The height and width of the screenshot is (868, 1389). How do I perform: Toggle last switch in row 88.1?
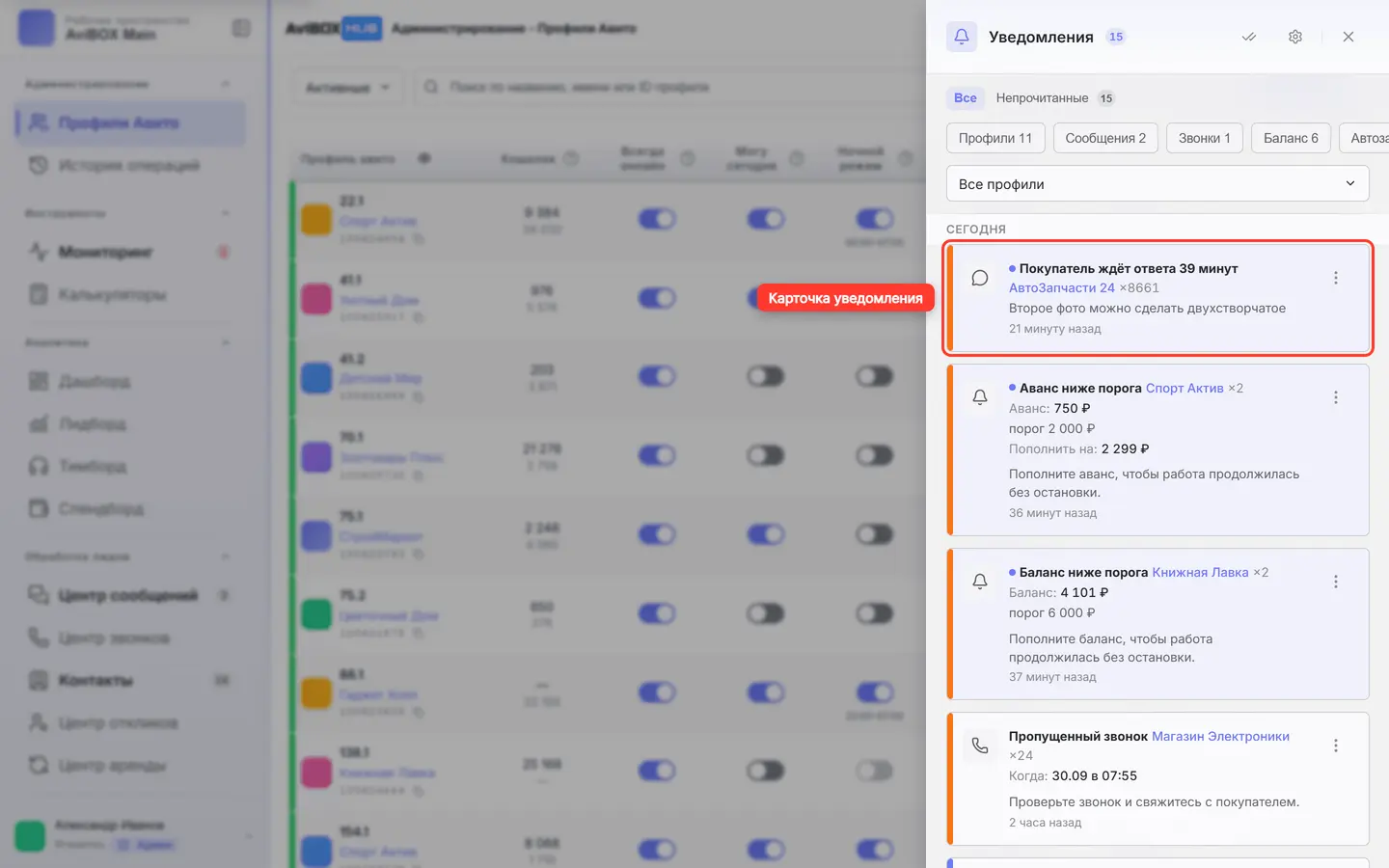point(875,692)
